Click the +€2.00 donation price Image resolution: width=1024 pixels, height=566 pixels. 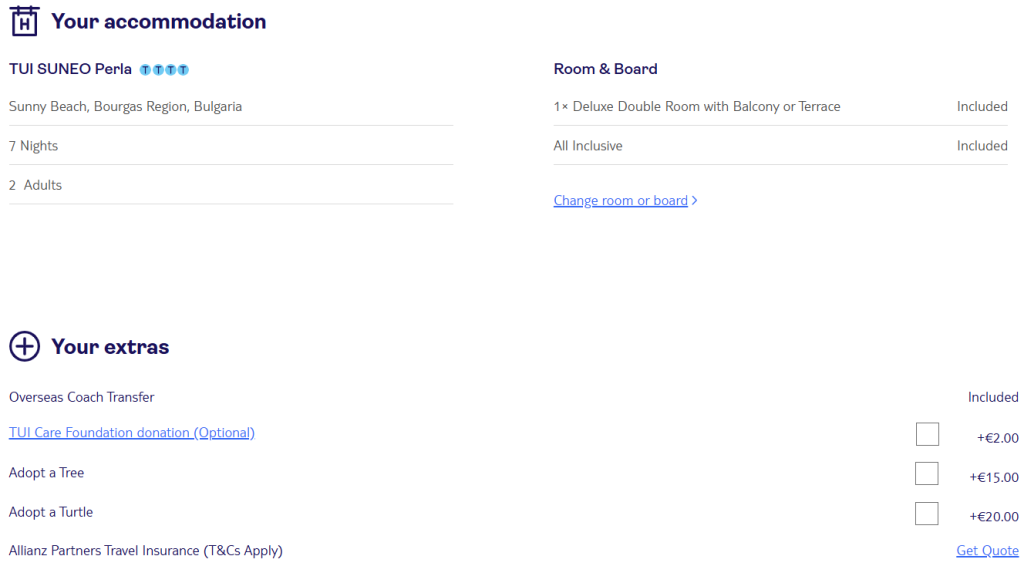coord(998,438)
